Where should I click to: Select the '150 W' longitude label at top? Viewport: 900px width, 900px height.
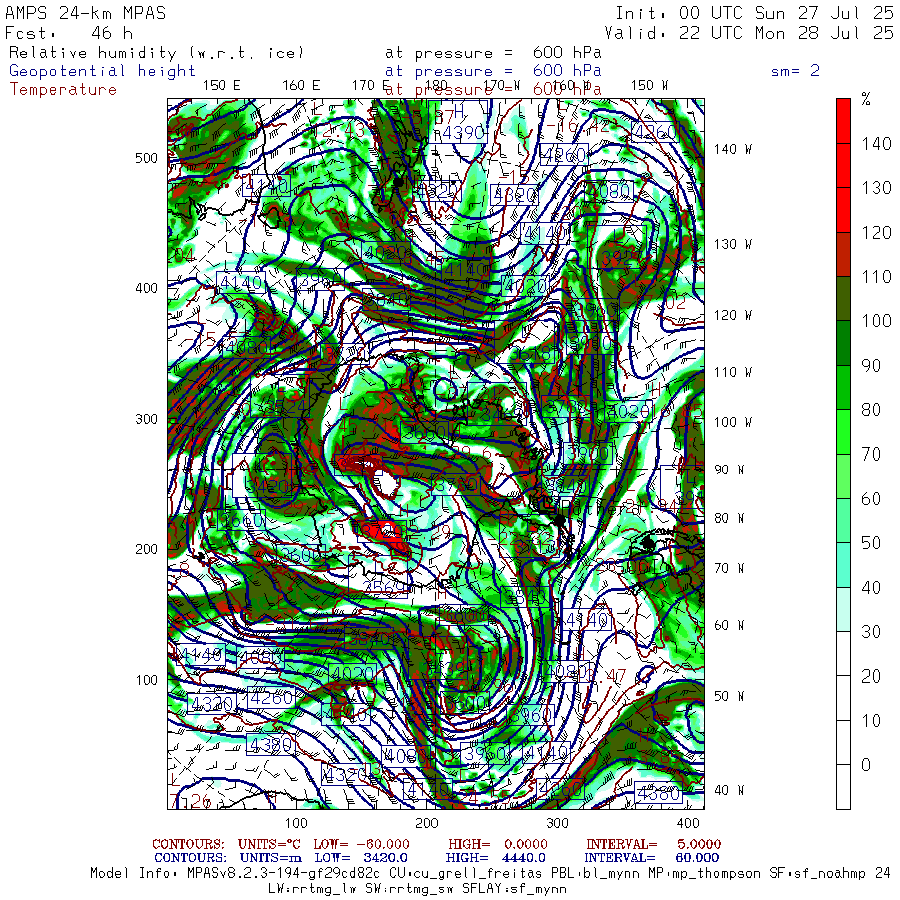click(649, 86)
